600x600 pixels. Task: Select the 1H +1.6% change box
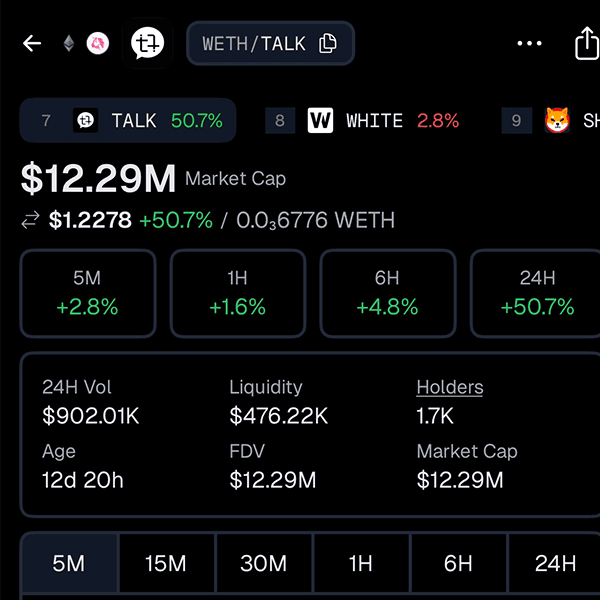tap(238, 293)
